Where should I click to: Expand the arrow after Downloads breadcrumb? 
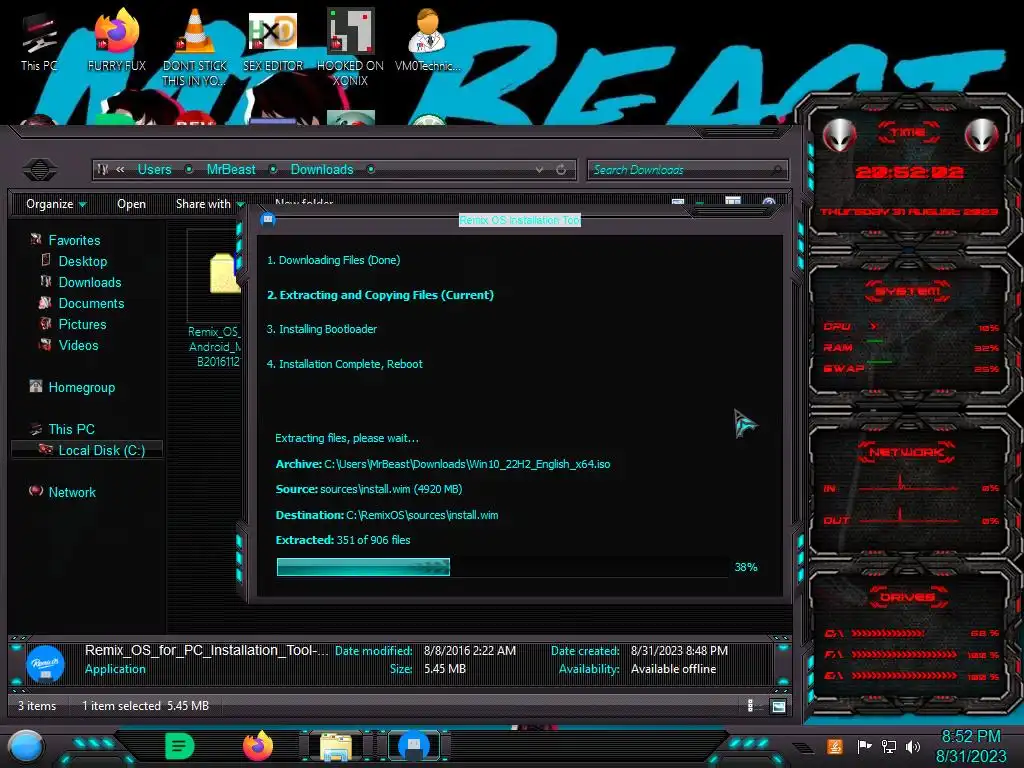(x=370, y=170)
